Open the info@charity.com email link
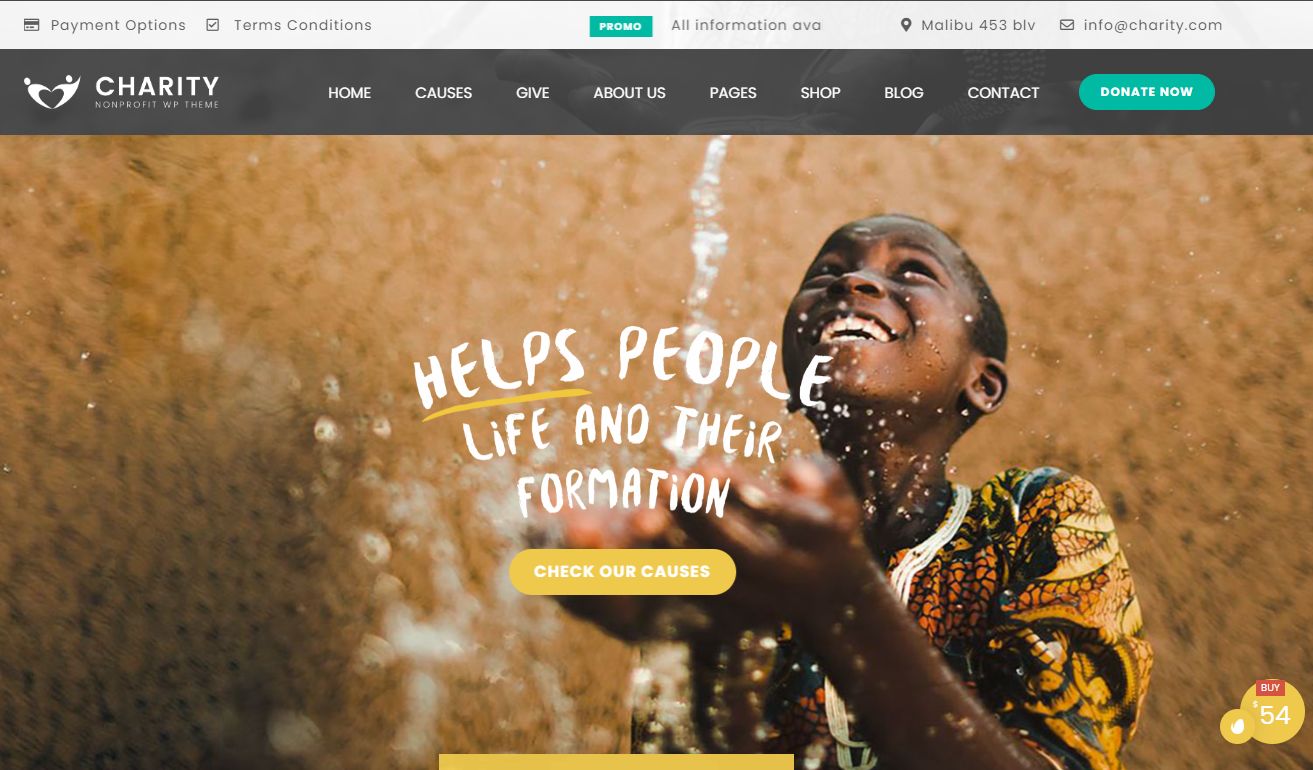This screenshot has width=1313, height=770. pyautogui.click(x=1153, y=25)
